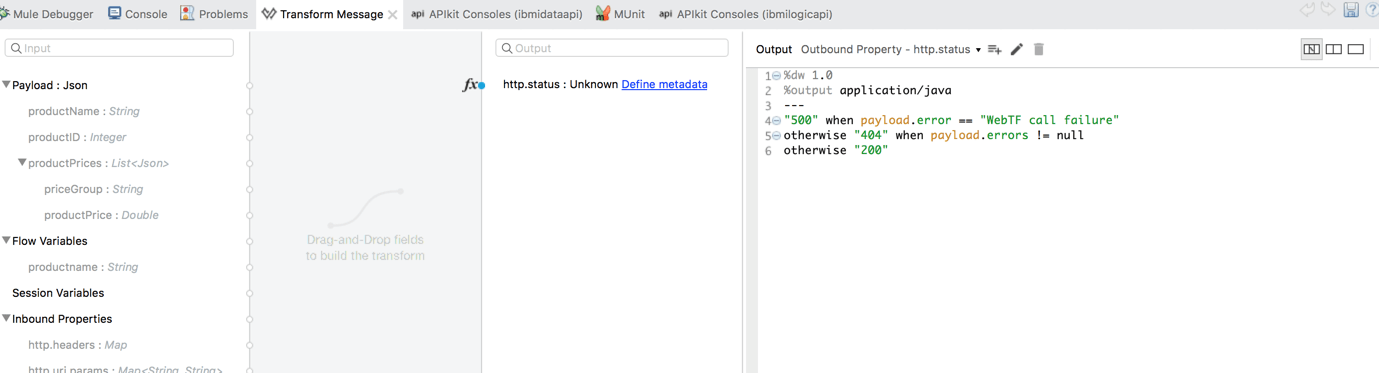The image size is (1379, 373).
Task: Open APIkit Consoles (ibmidataapi) tab
Action: pos(497,14)
